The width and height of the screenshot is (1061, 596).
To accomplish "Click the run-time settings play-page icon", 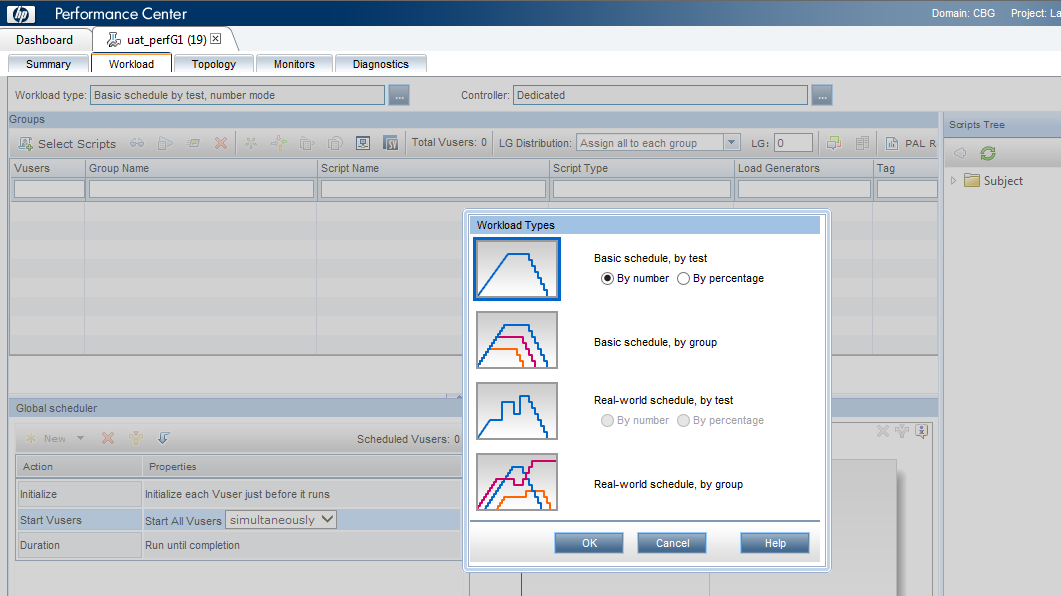I will (165, 143).
